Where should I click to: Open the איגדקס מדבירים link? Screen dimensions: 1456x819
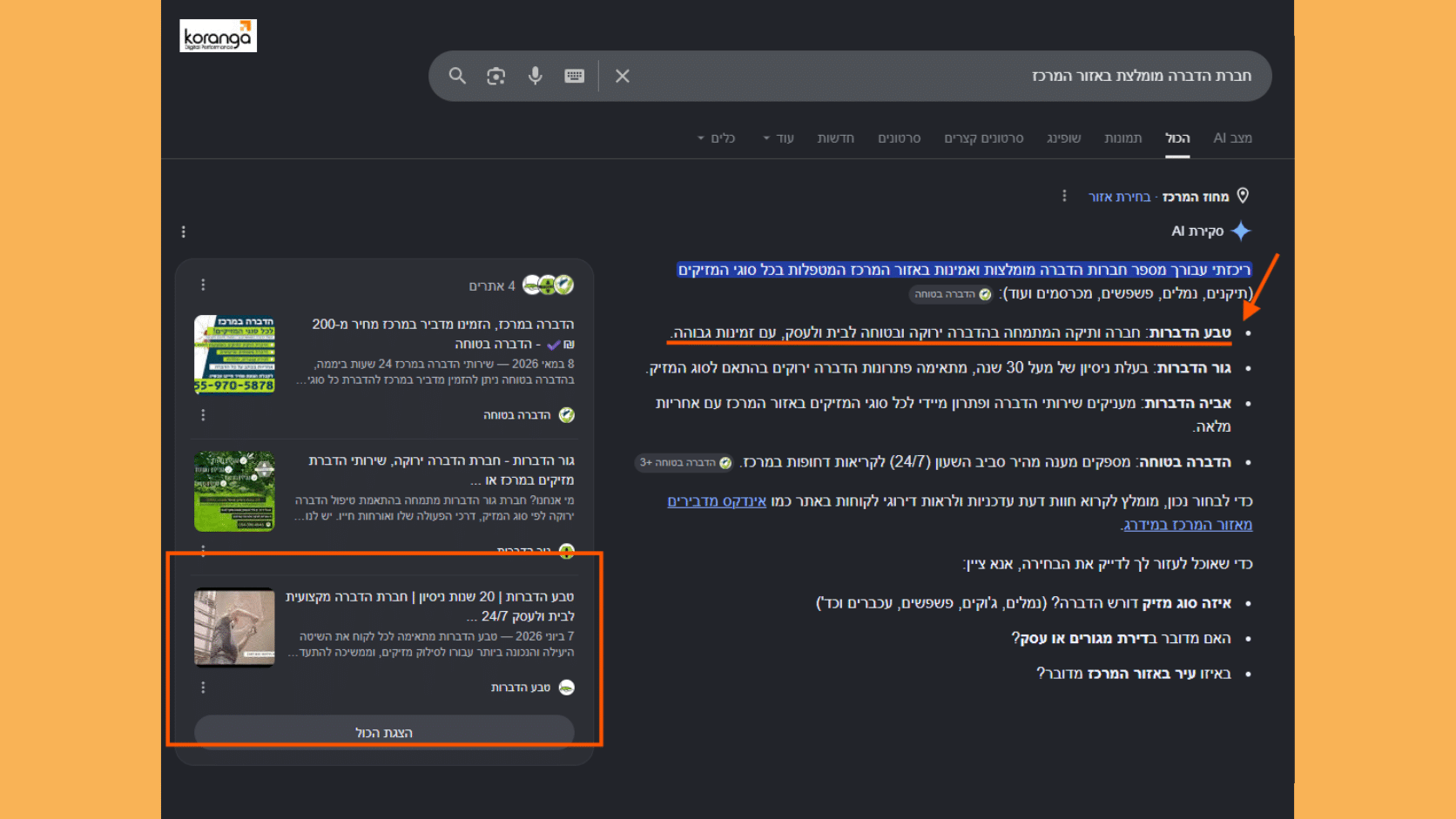(x=717, y=500)
